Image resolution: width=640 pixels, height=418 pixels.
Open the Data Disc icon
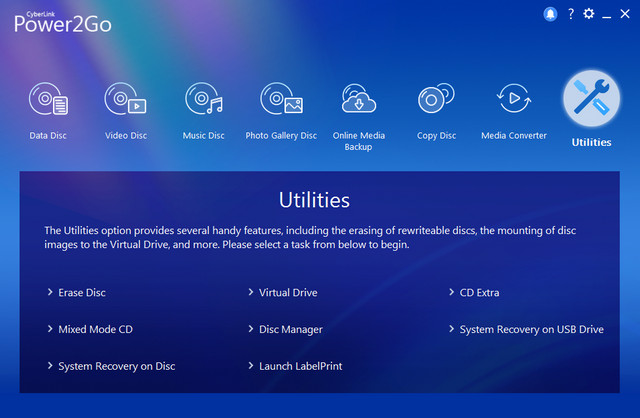pyautogui.click(x=48, y=98)
